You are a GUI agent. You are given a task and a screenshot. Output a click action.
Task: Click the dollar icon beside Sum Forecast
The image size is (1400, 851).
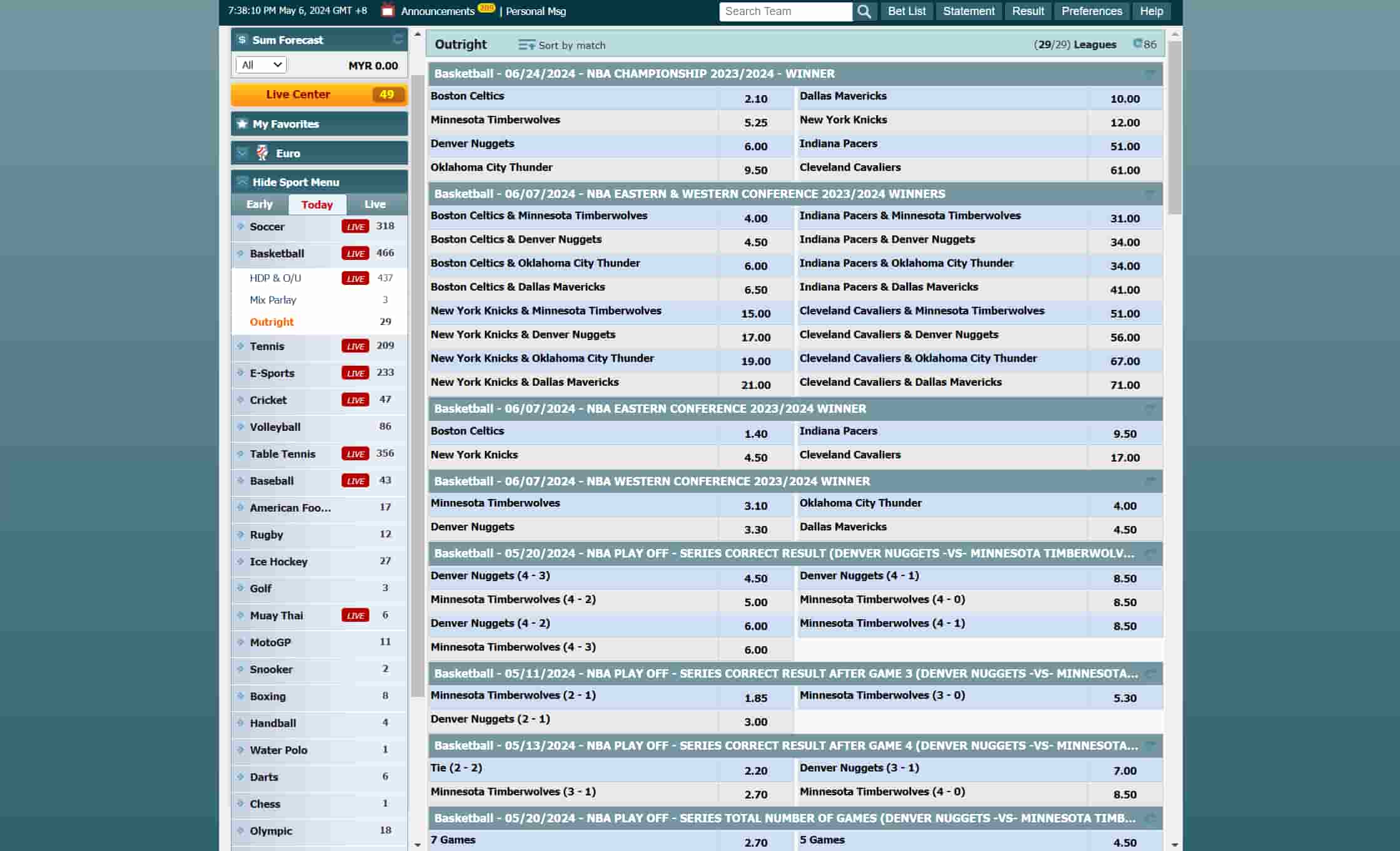242,39
